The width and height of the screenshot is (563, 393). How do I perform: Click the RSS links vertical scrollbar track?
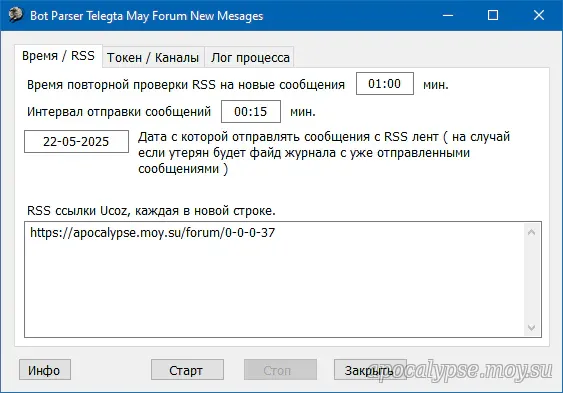pos(531,280)
